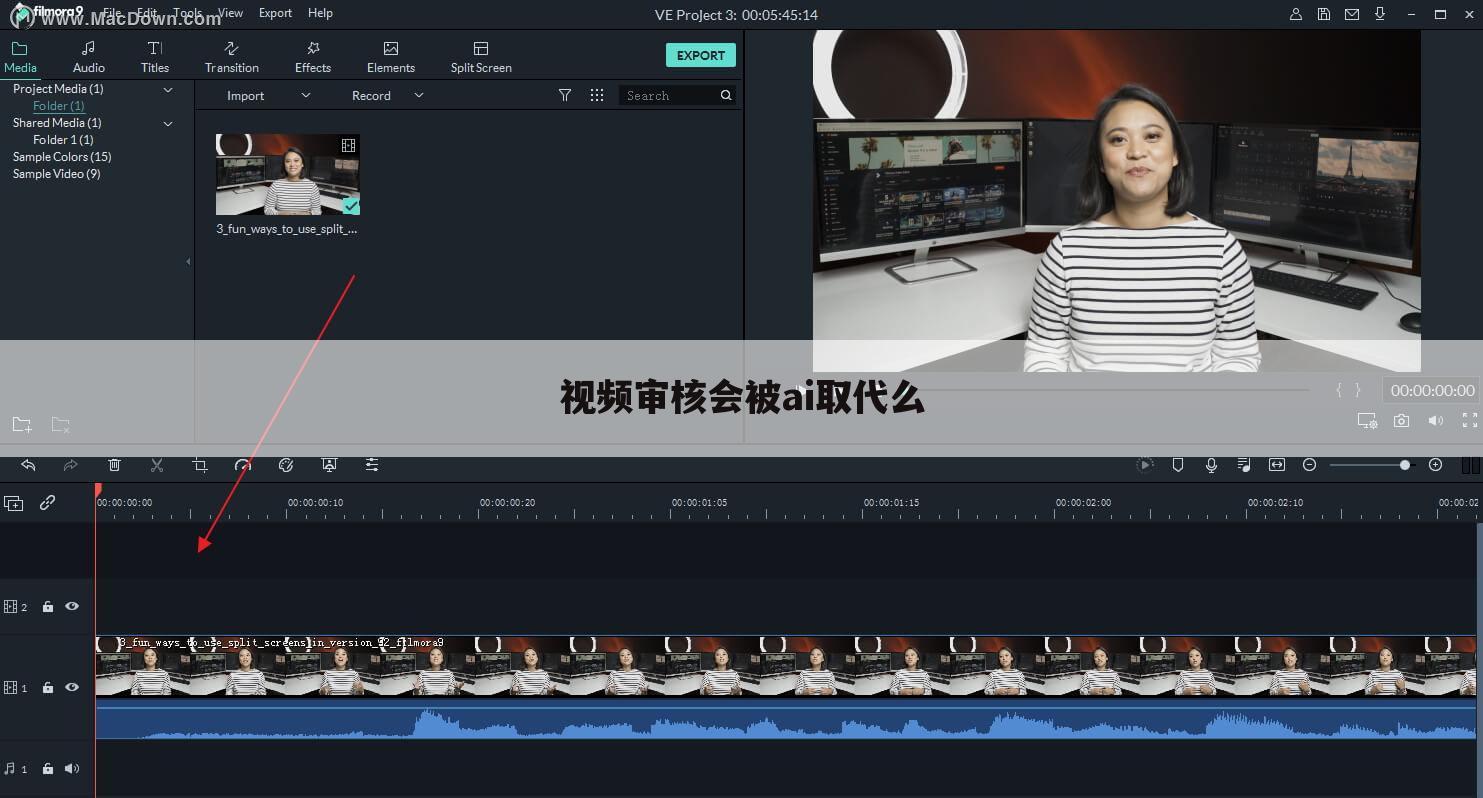1483x798 pixels.
Task: Open the Crop and Zoom tool
Action: (x=200, y=465)
